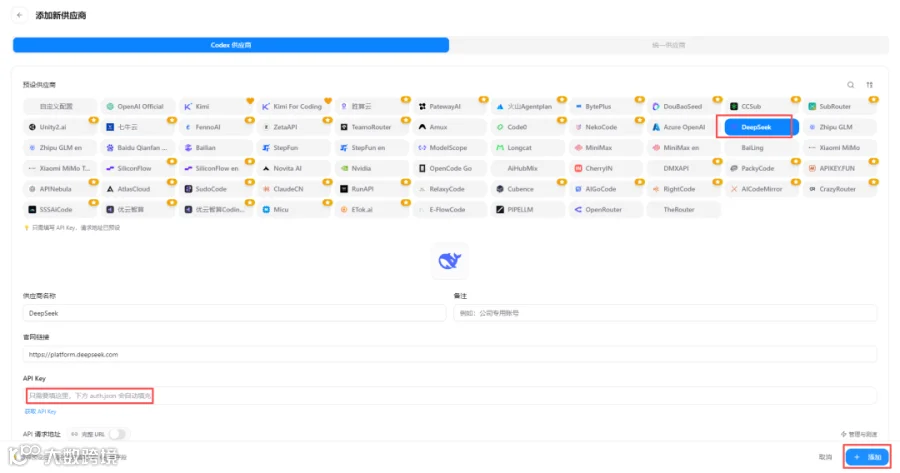This screenshot has width=900, height=473.
Task: Open the 获取 API Key link
Action: pos(40,412)
